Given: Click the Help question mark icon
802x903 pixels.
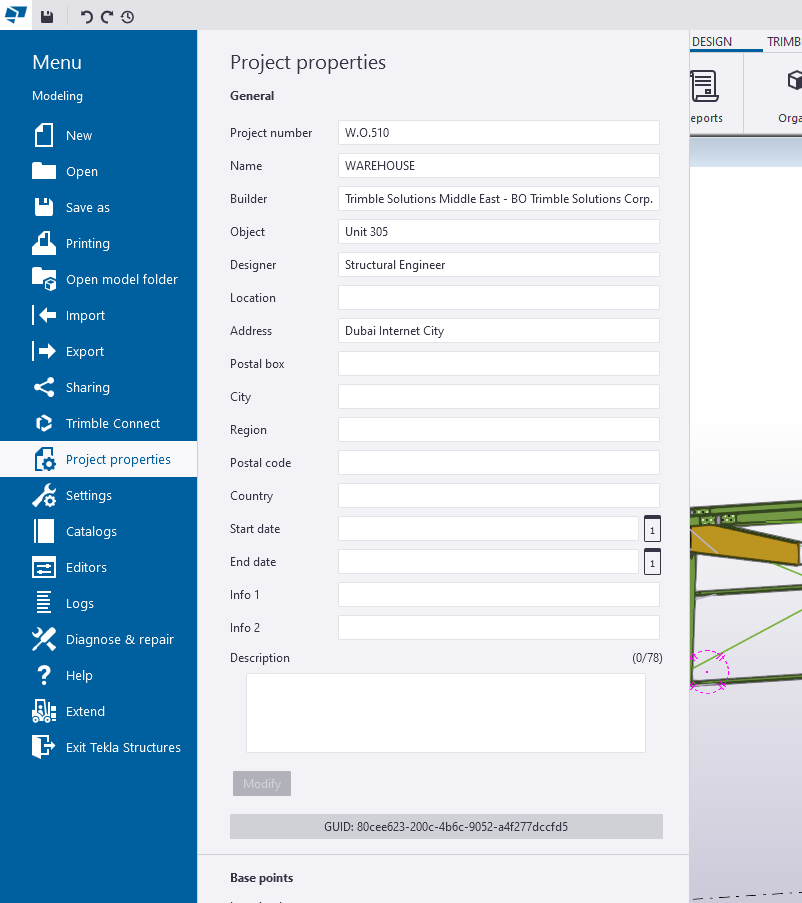Looking at the screenshot, I should click(x=44, y=675).
